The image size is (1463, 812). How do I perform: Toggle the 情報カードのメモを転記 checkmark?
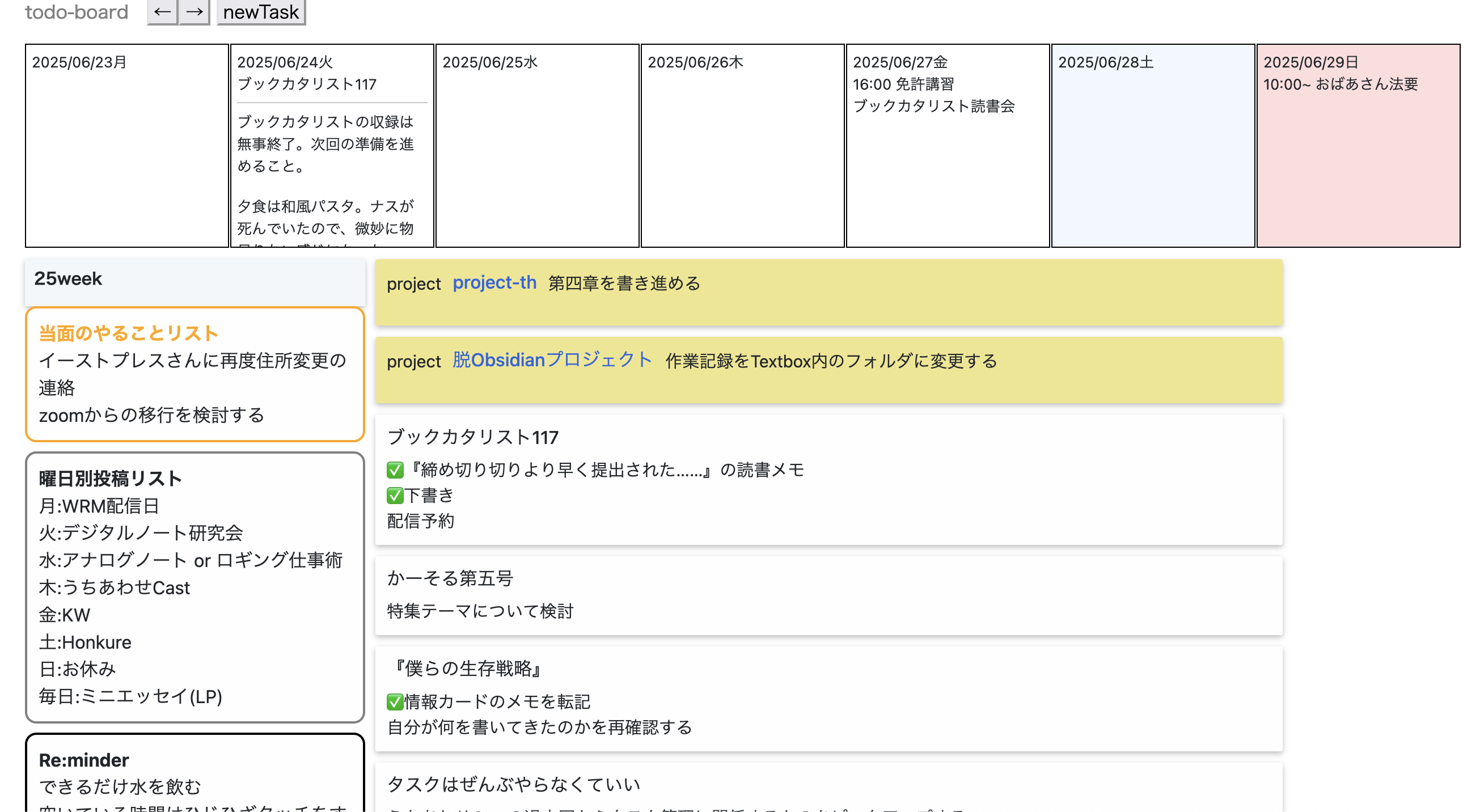pos(395,702)
